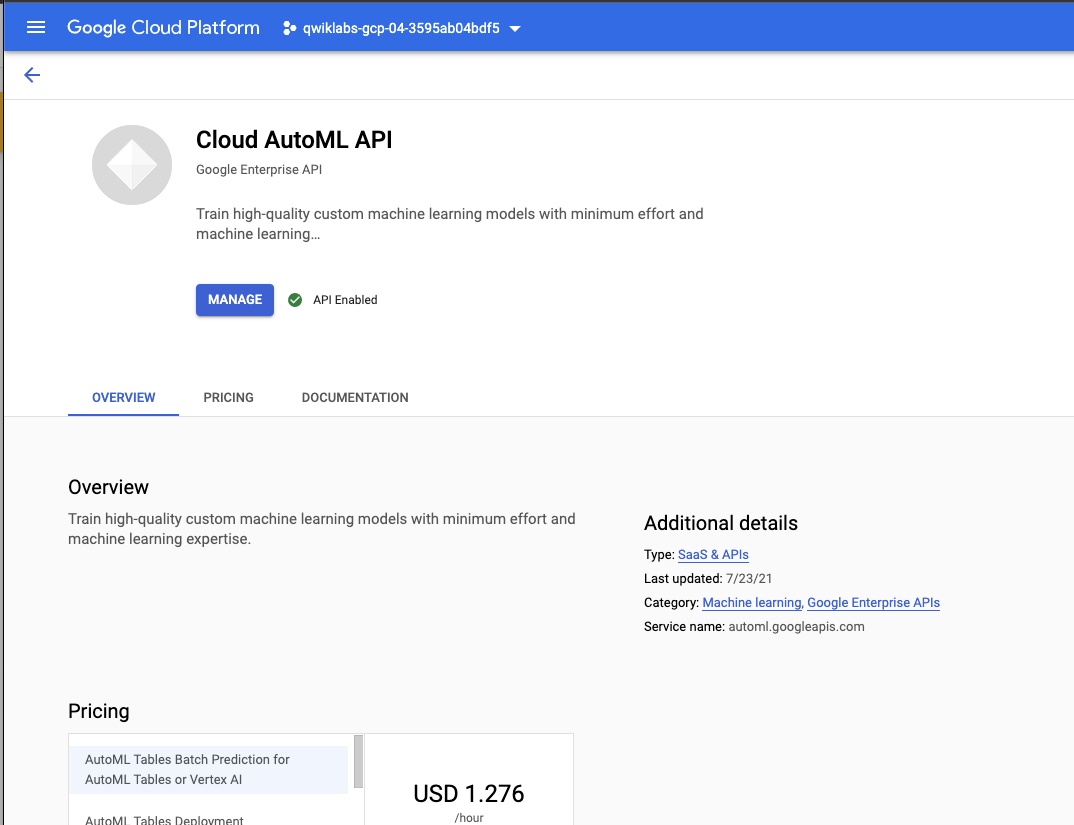Click the Google Cloud Platform title
This screenshot has width=1074, height=825.
pyautogui.click(x=163, y=27)
